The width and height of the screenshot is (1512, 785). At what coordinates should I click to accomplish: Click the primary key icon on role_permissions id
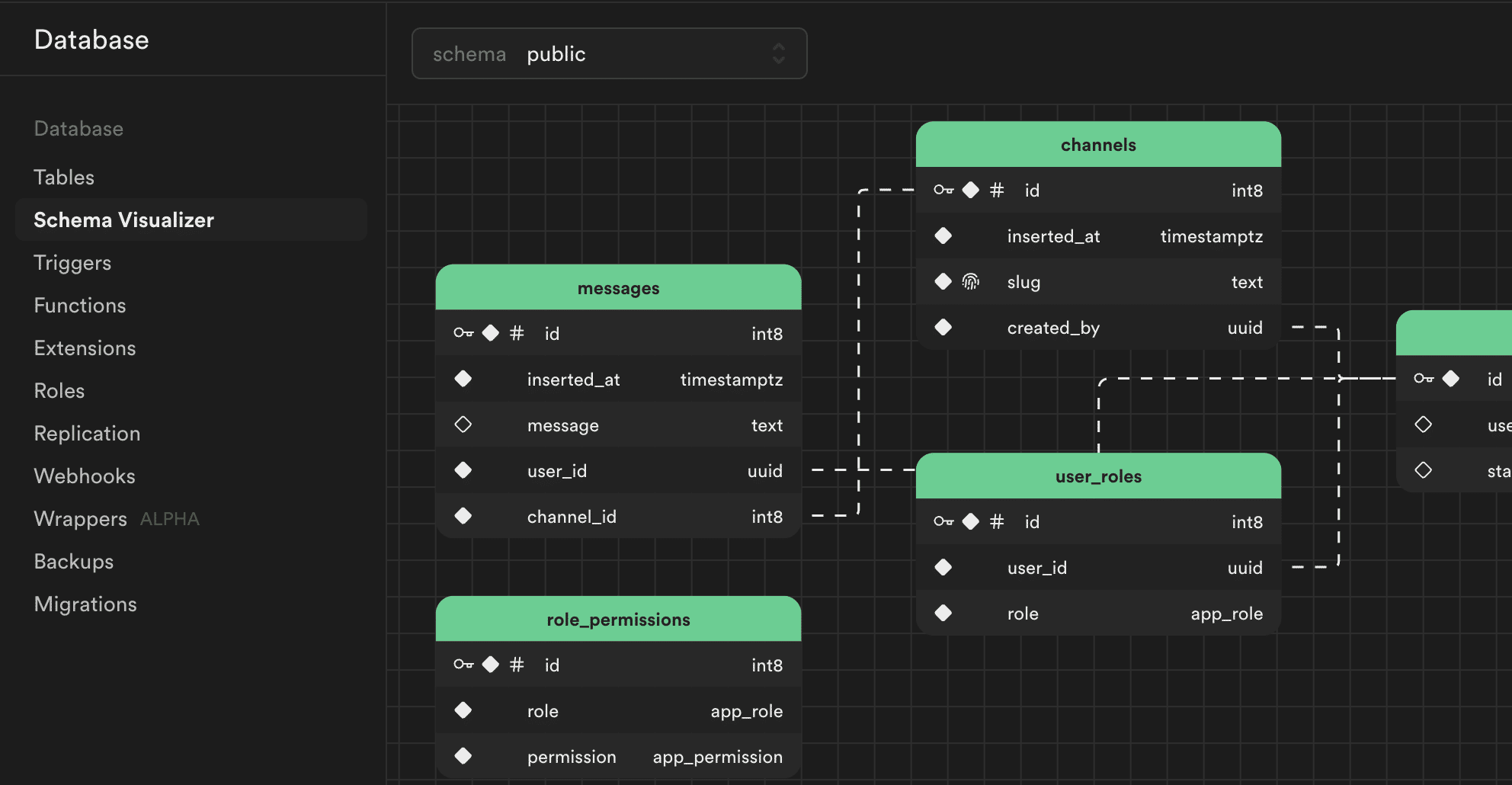[x=463, y=664]
